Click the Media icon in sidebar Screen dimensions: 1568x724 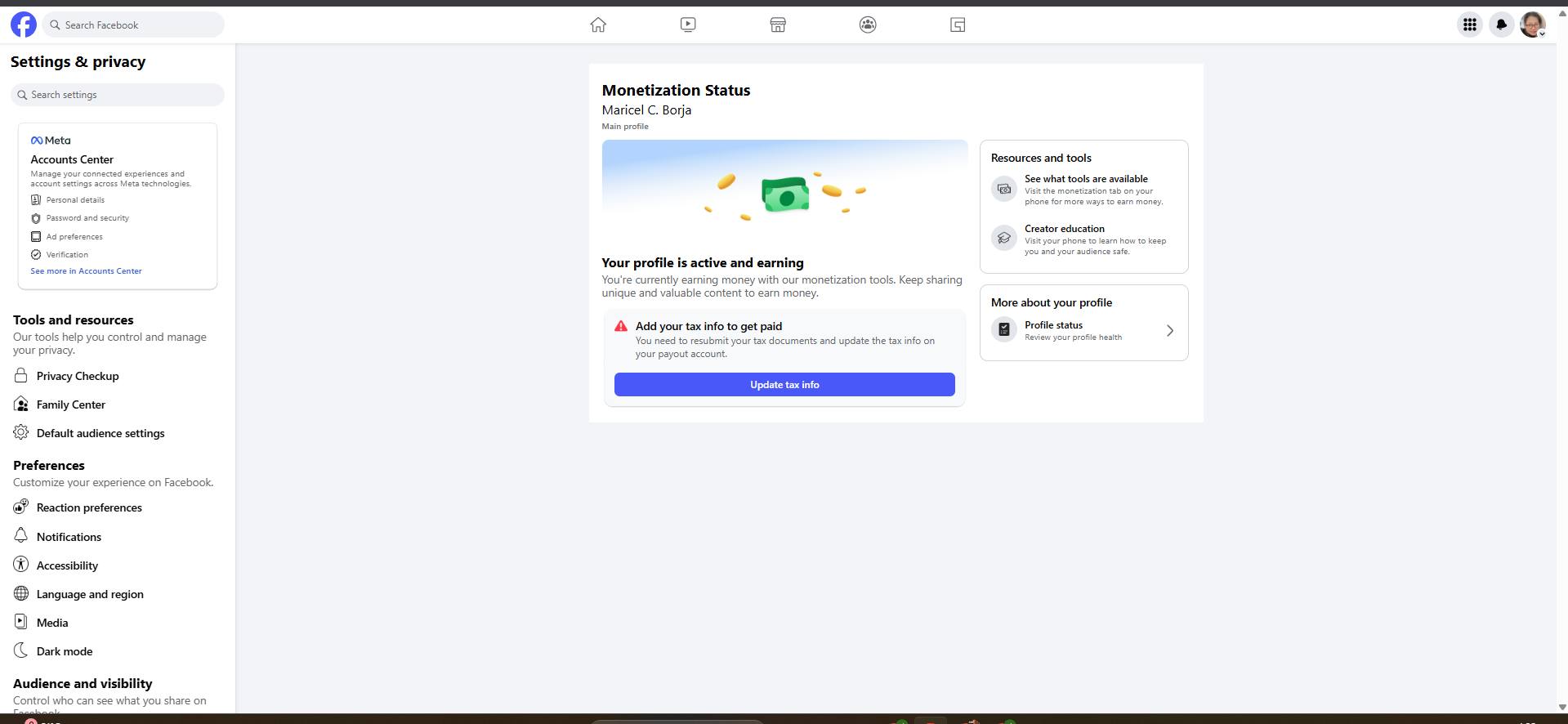(x=21, y=622)
